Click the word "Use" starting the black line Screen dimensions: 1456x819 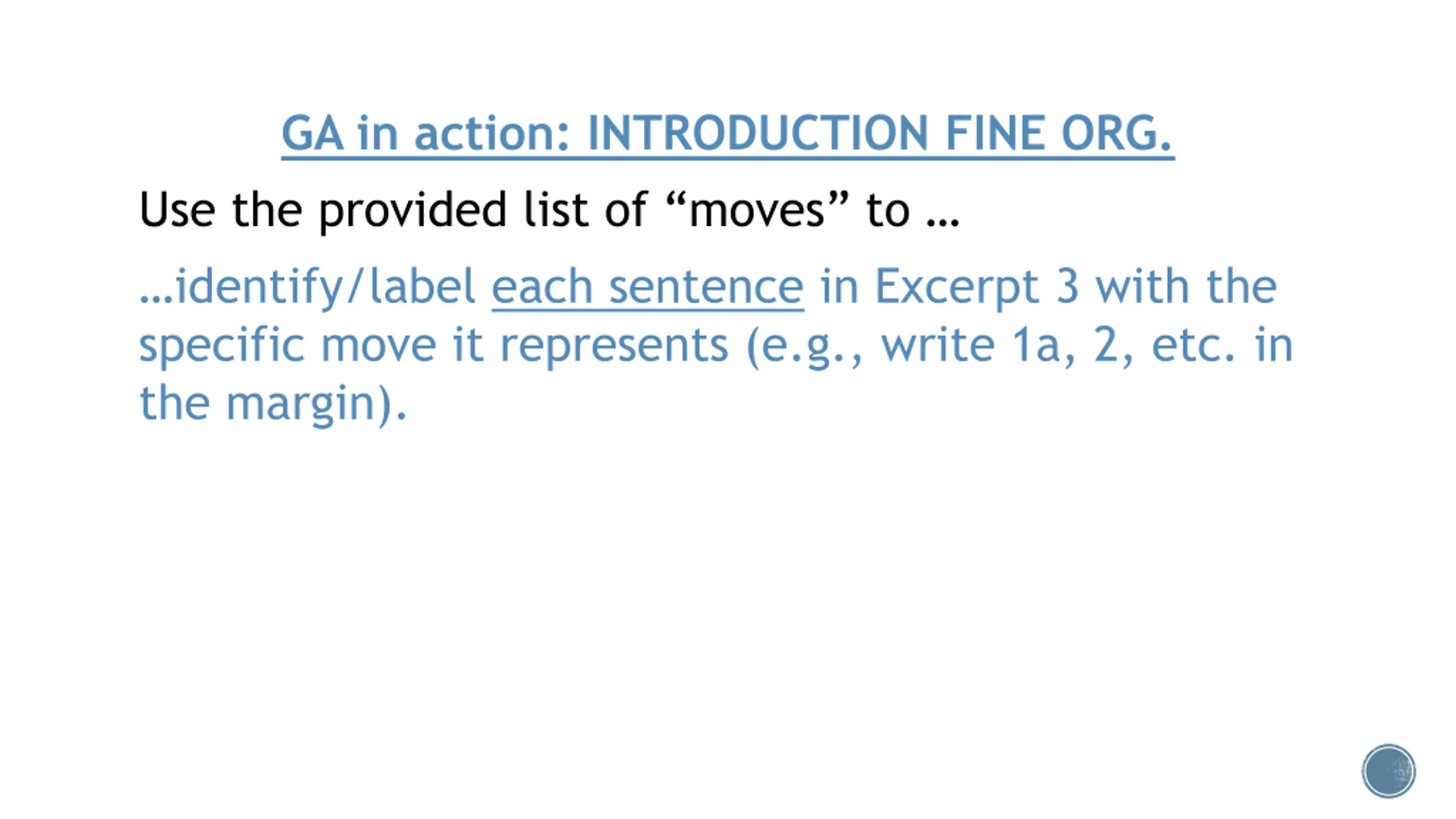point(177,210)
